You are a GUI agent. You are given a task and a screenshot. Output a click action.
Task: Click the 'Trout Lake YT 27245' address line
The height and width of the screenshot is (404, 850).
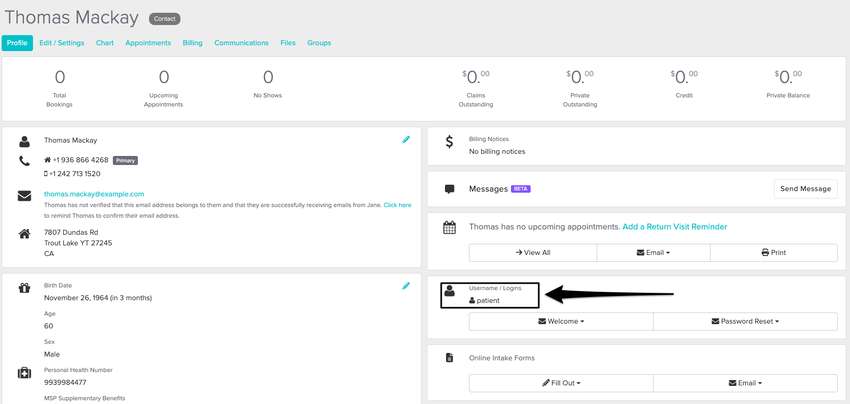78,243
